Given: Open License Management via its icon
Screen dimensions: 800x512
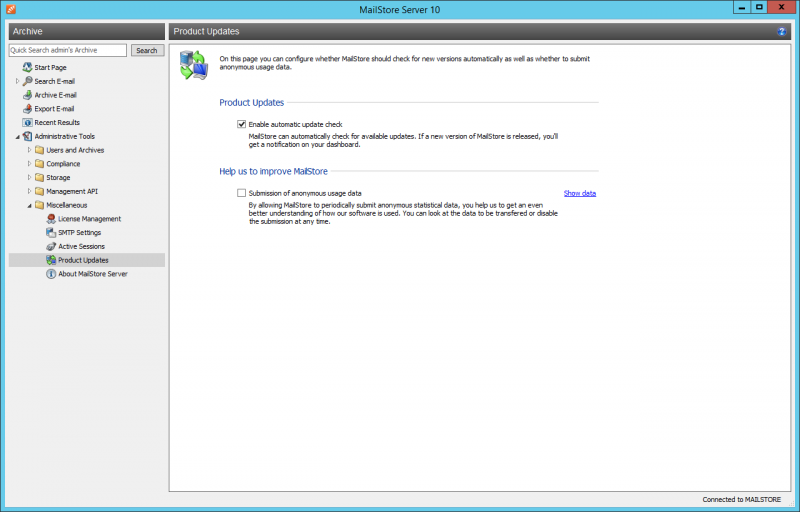Looking at the screenshot, I should [x=50, y=219].
